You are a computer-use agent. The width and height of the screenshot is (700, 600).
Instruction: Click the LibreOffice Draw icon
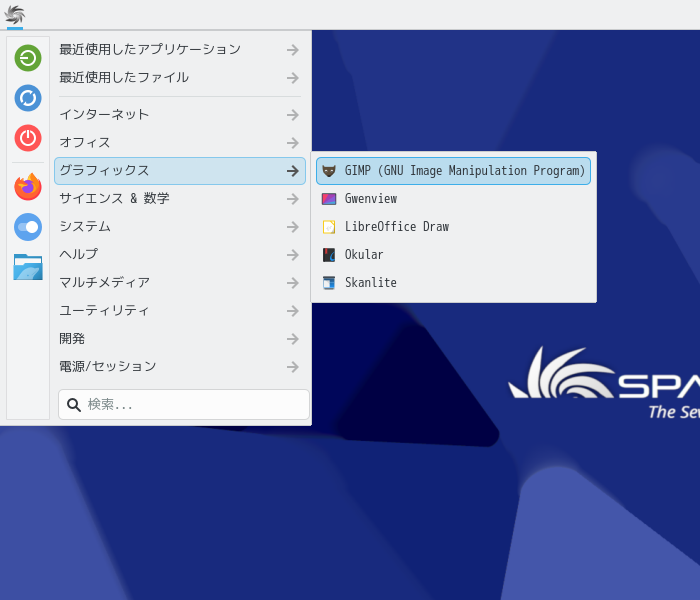pos(329,227)
